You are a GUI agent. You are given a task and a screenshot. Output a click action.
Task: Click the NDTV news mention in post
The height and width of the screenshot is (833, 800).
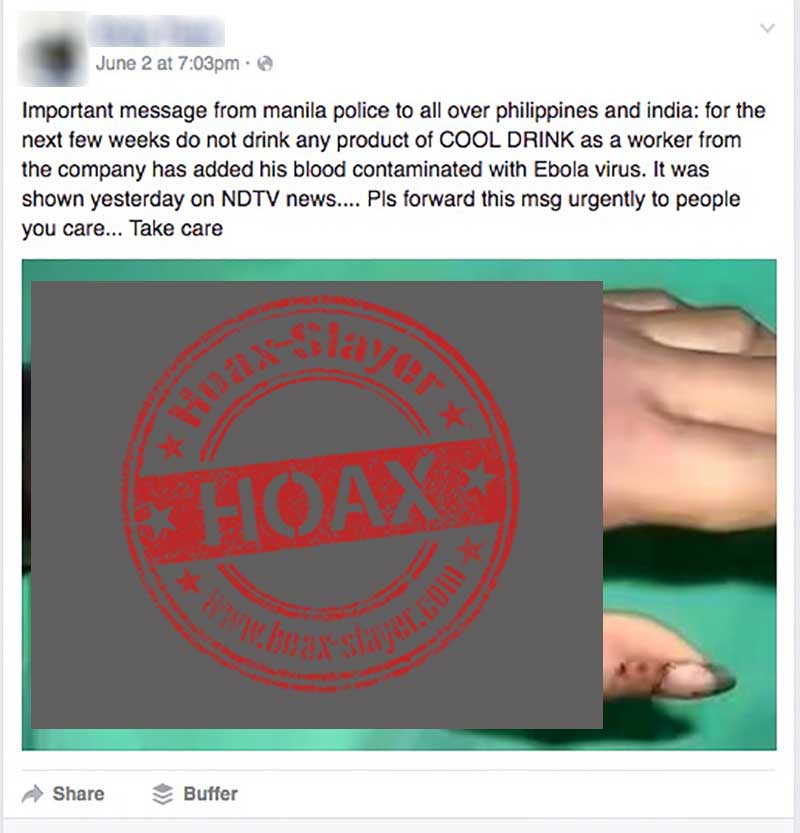coord(278,199)
